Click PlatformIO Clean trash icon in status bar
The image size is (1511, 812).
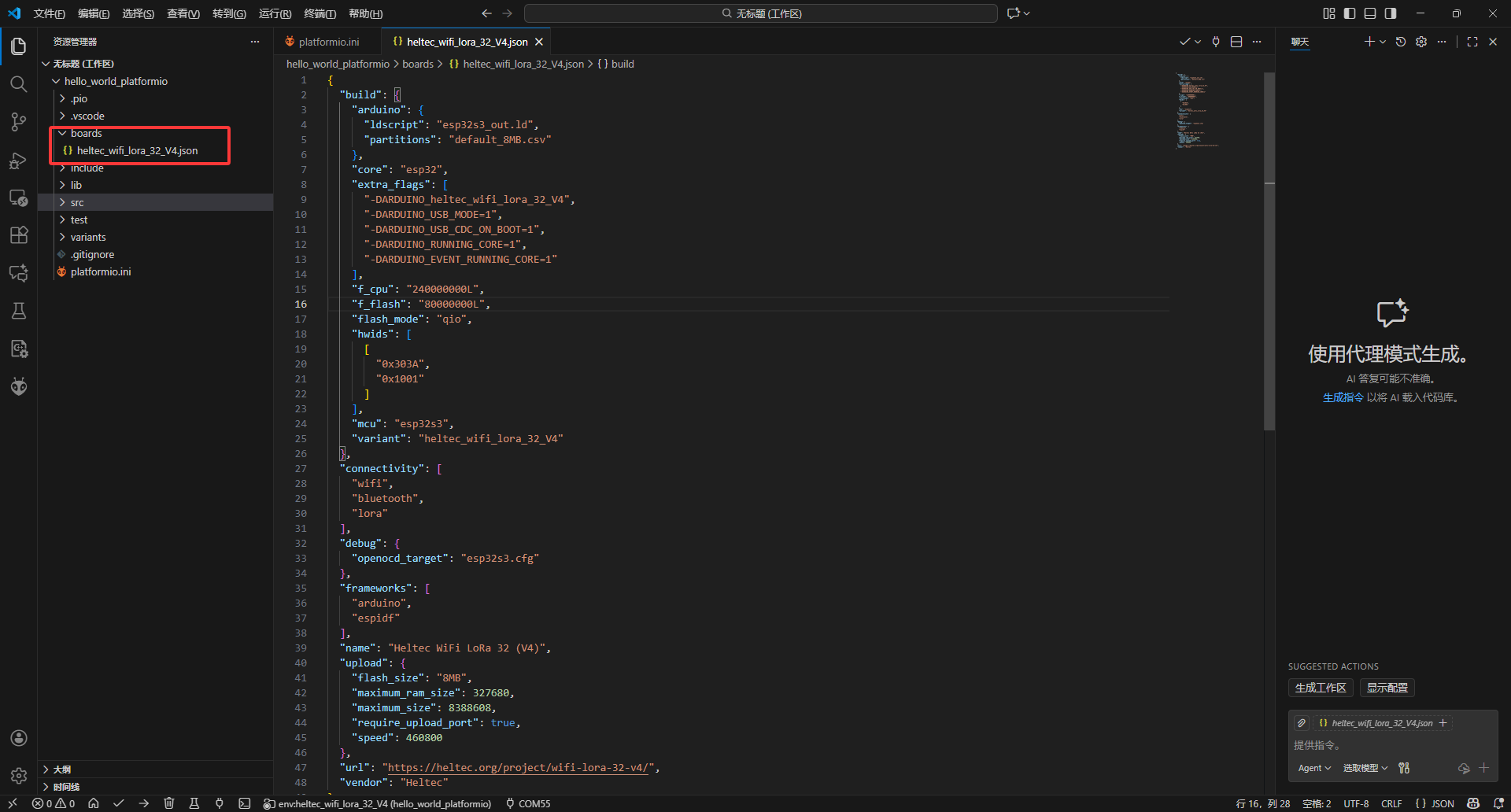coord(168,803)
